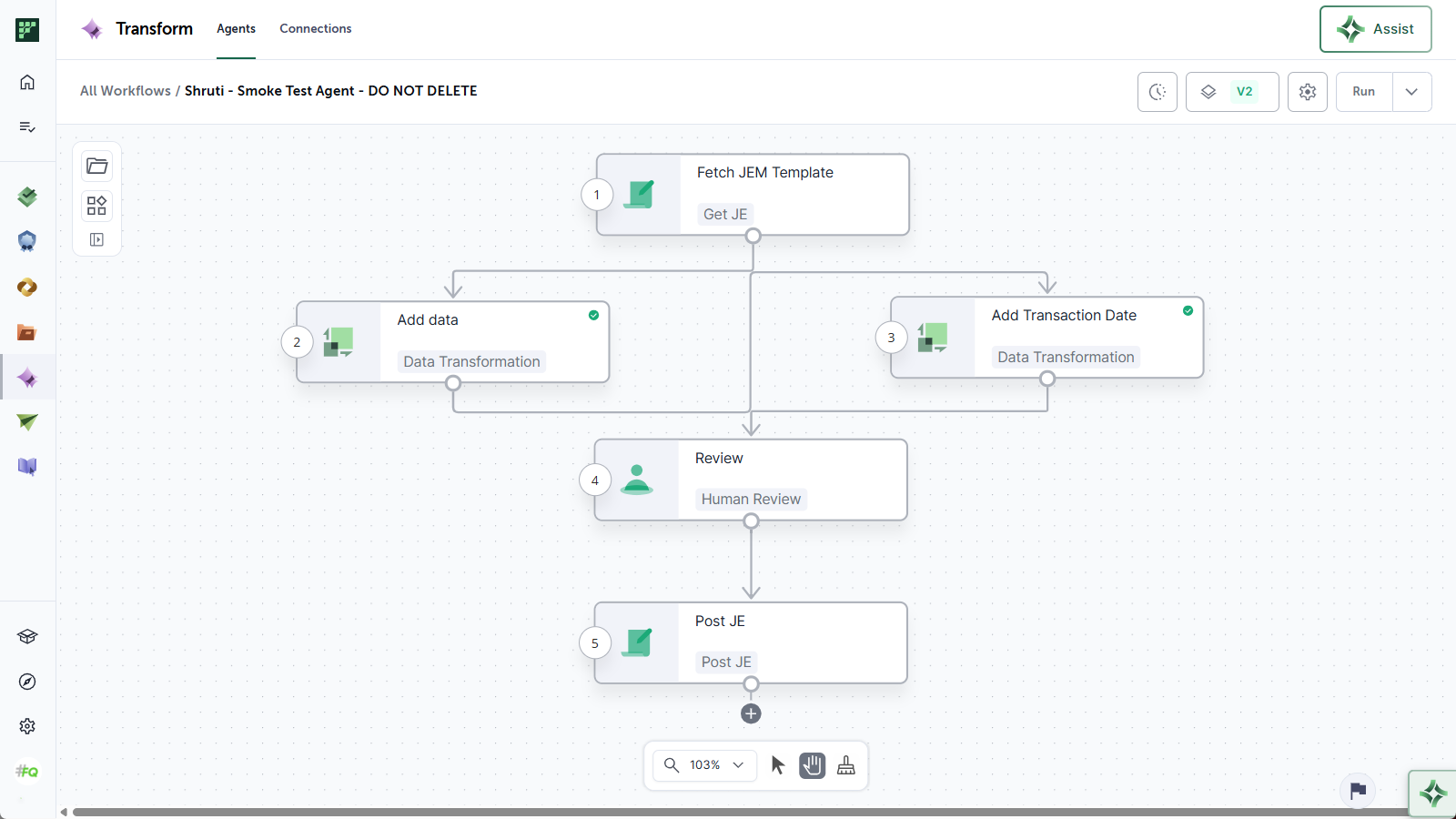This screenshot has height=819, width=1456.
Task: Open the compass explore icon
Action: coord(27,682)
